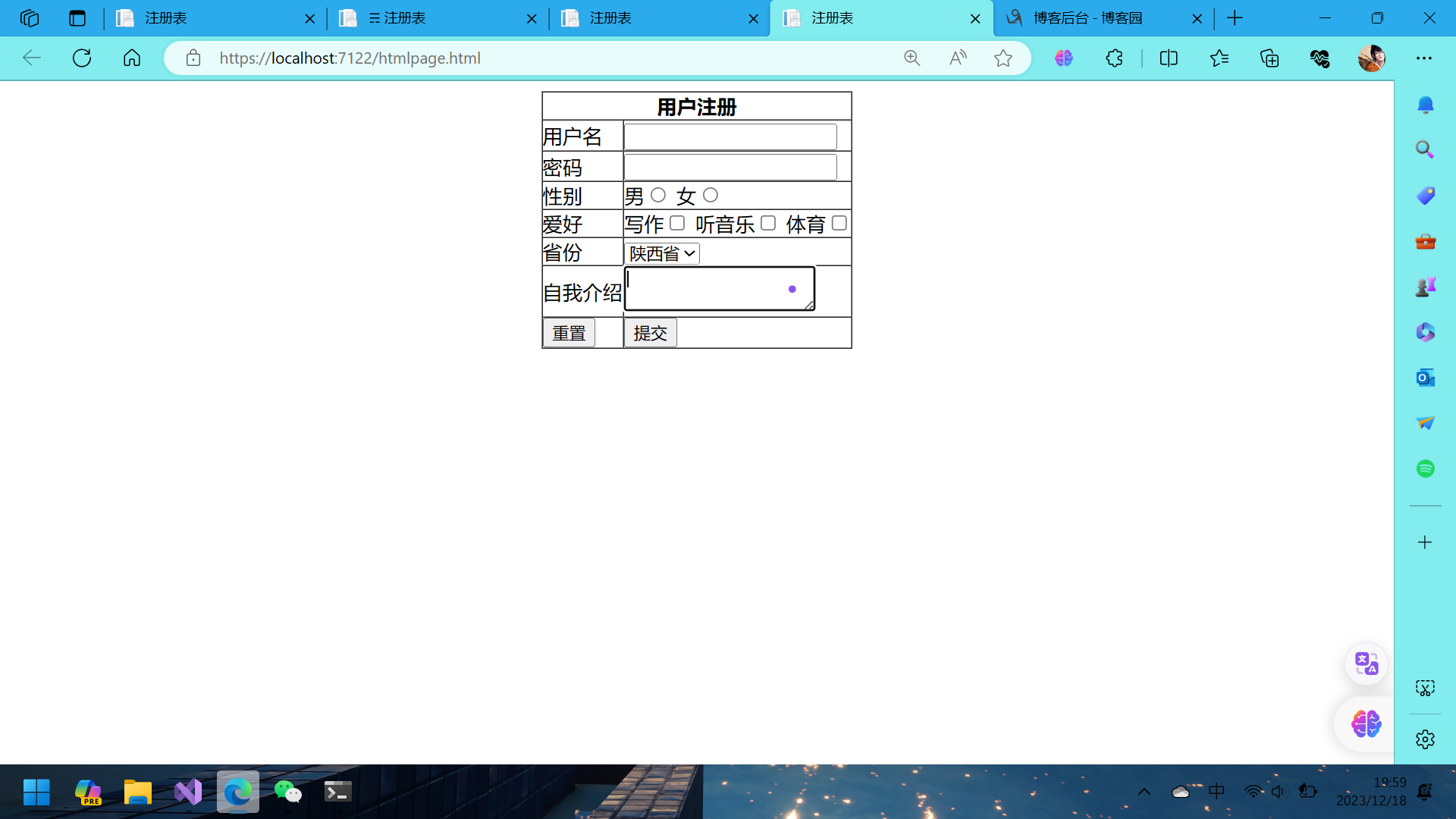
Task: Open sidebar settings gear icon
Action: [1425, 739]
